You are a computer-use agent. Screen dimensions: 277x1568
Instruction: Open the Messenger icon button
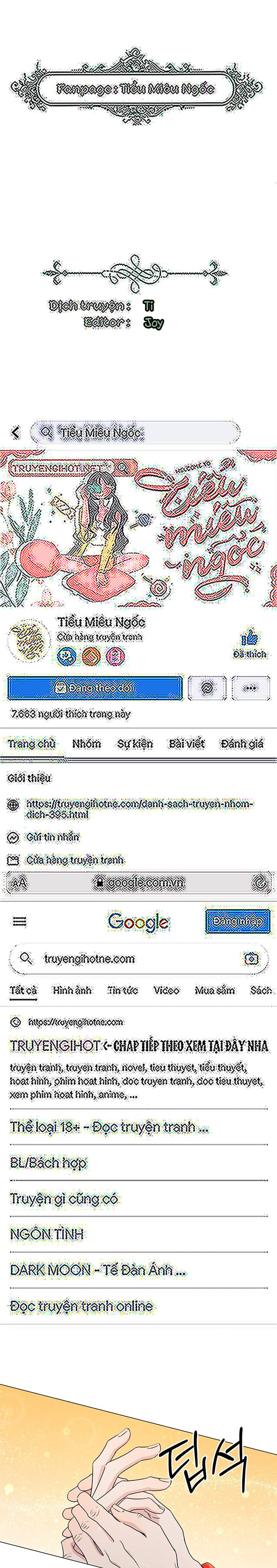click(x=208, y=688)
